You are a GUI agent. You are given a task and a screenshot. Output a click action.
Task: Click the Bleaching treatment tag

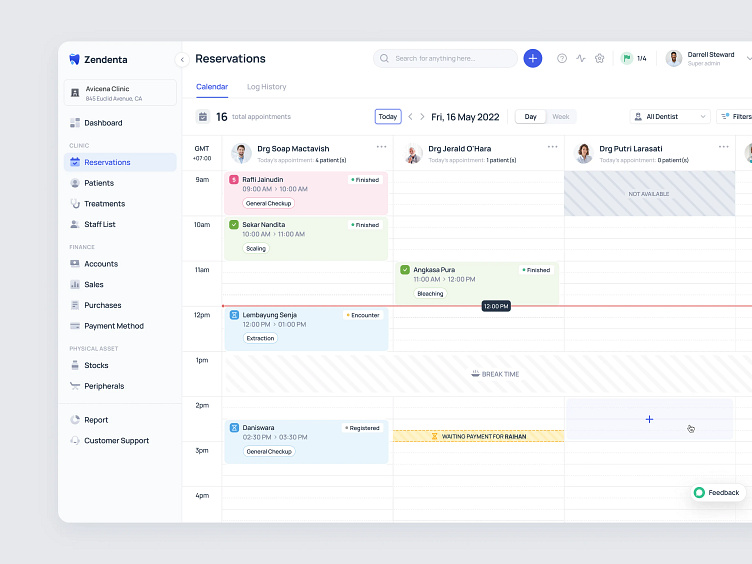[430, 294]
